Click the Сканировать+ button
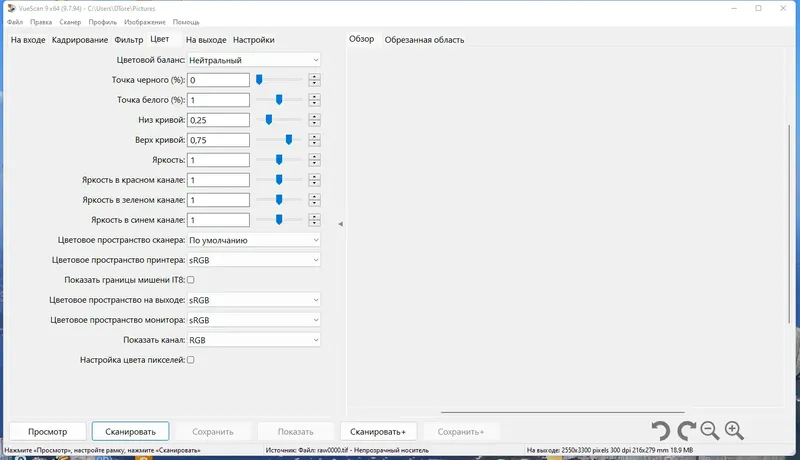The height and width of the screenshot is (460, 800). (378, 431)
